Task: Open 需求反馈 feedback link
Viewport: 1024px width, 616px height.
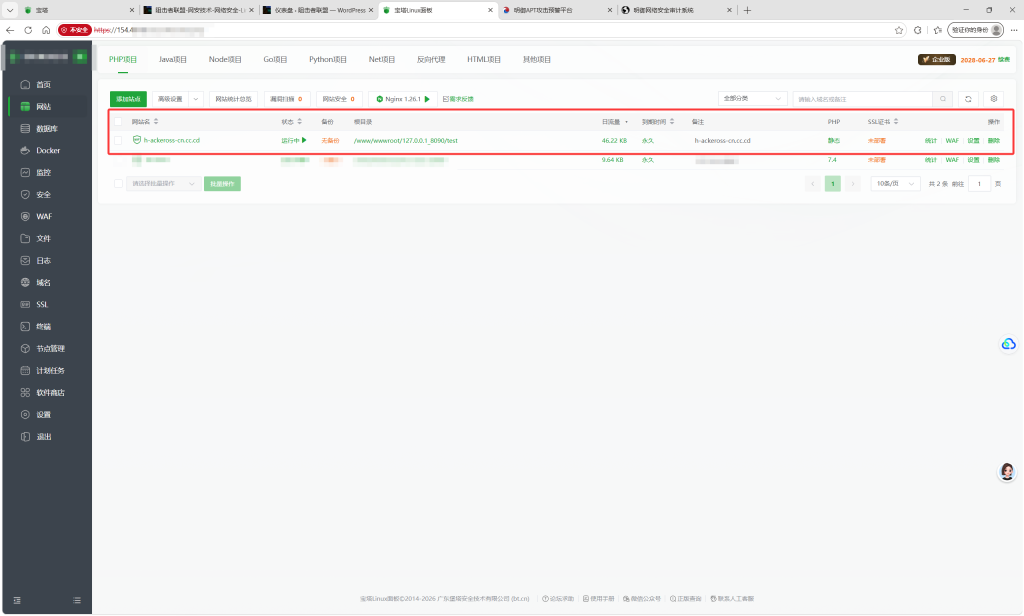Action: [458, 99]
